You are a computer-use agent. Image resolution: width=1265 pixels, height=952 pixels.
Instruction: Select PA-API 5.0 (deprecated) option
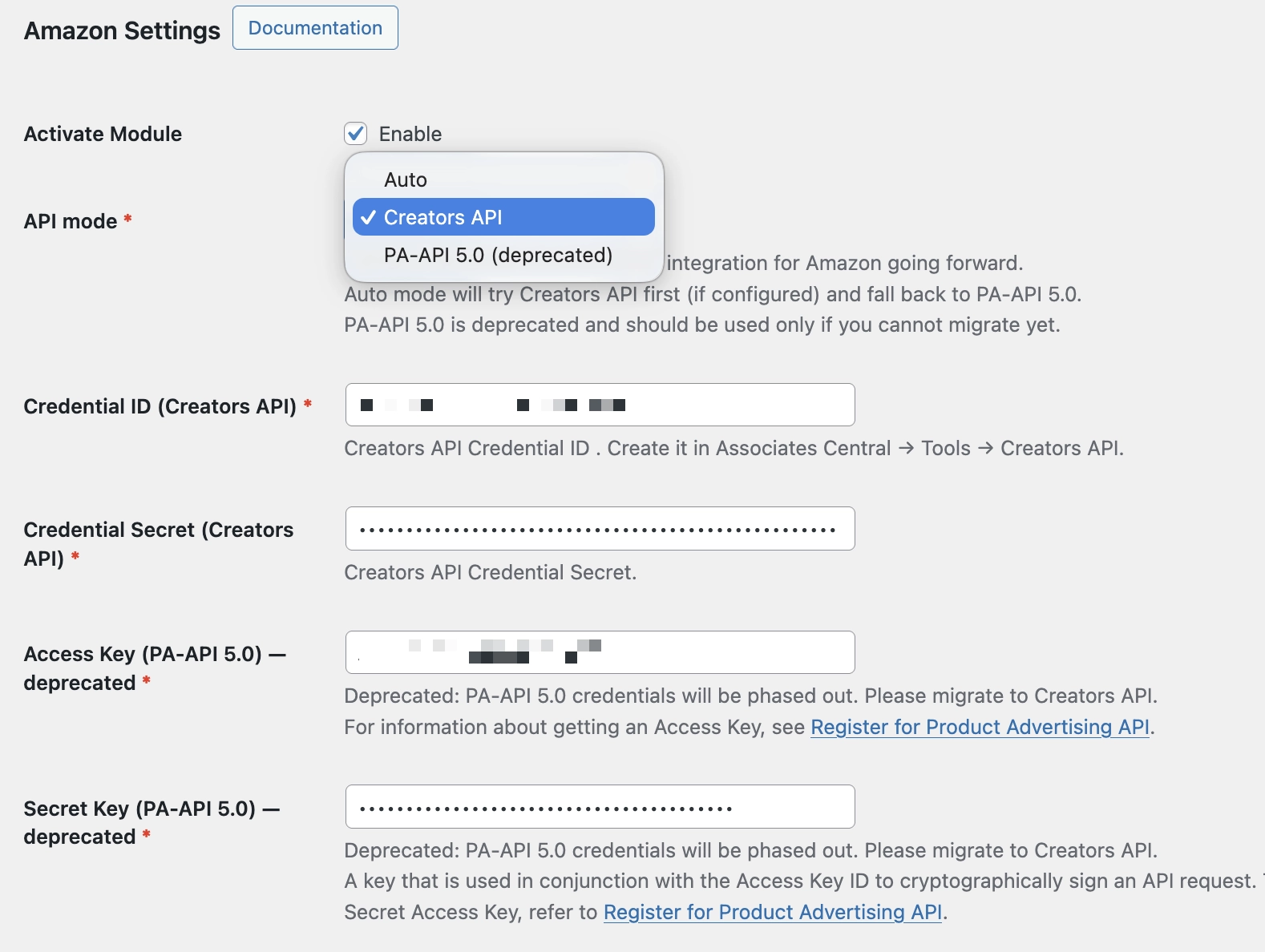coord(496,255)
